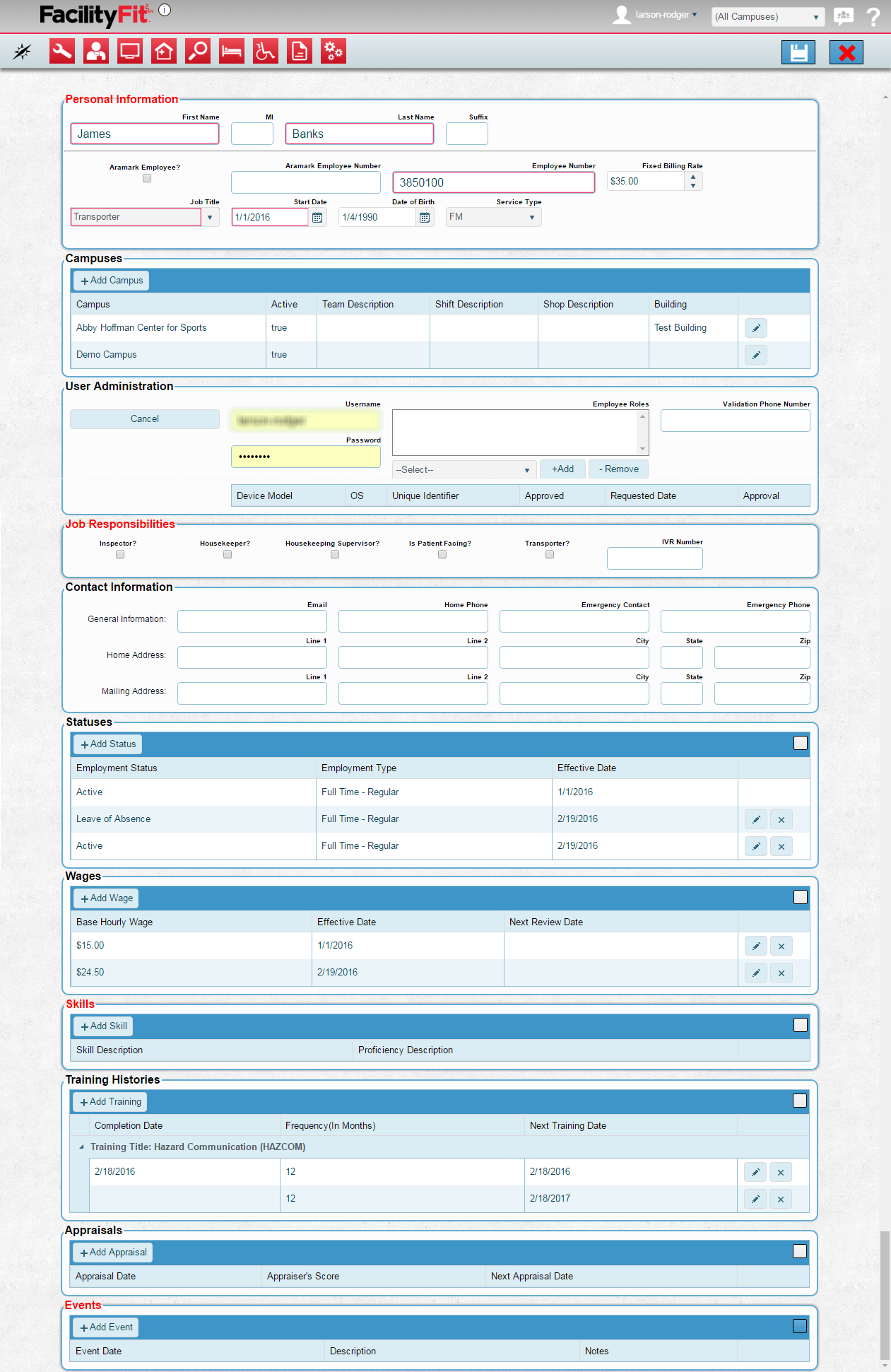Tick the Transporter responsibility checkbox

click(x=550, y=555)
